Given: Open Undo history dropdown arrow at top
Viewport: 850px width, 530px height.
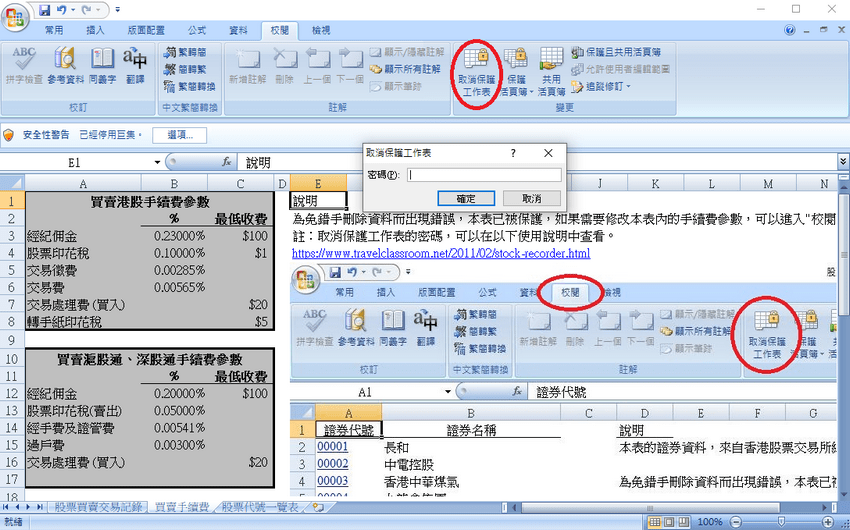Looking at the screenshot, I should coord(73,10).
